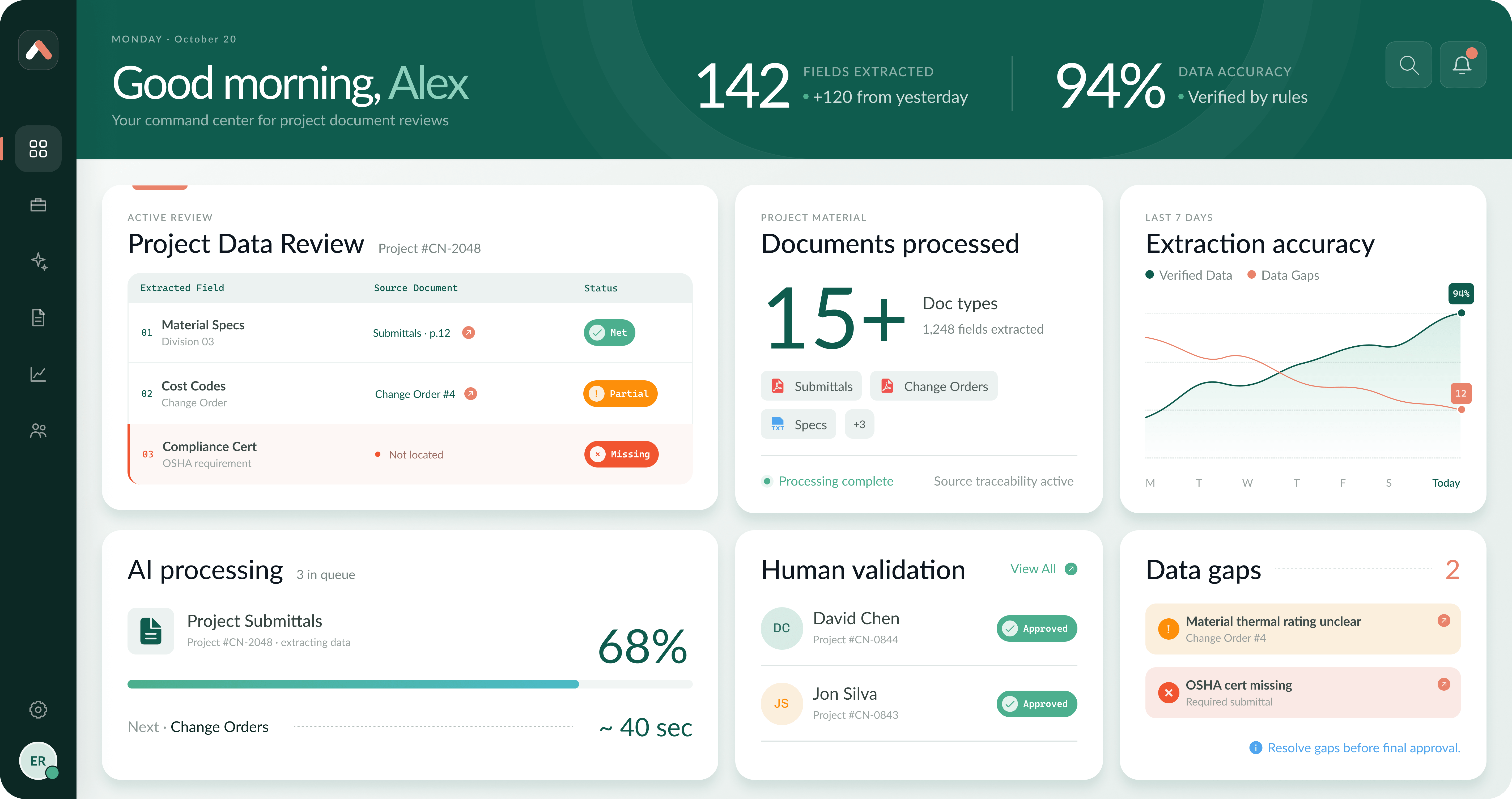Click the search magnifier button
The width and height of the screenshot is (1512, 799).
pos(1409,65)
